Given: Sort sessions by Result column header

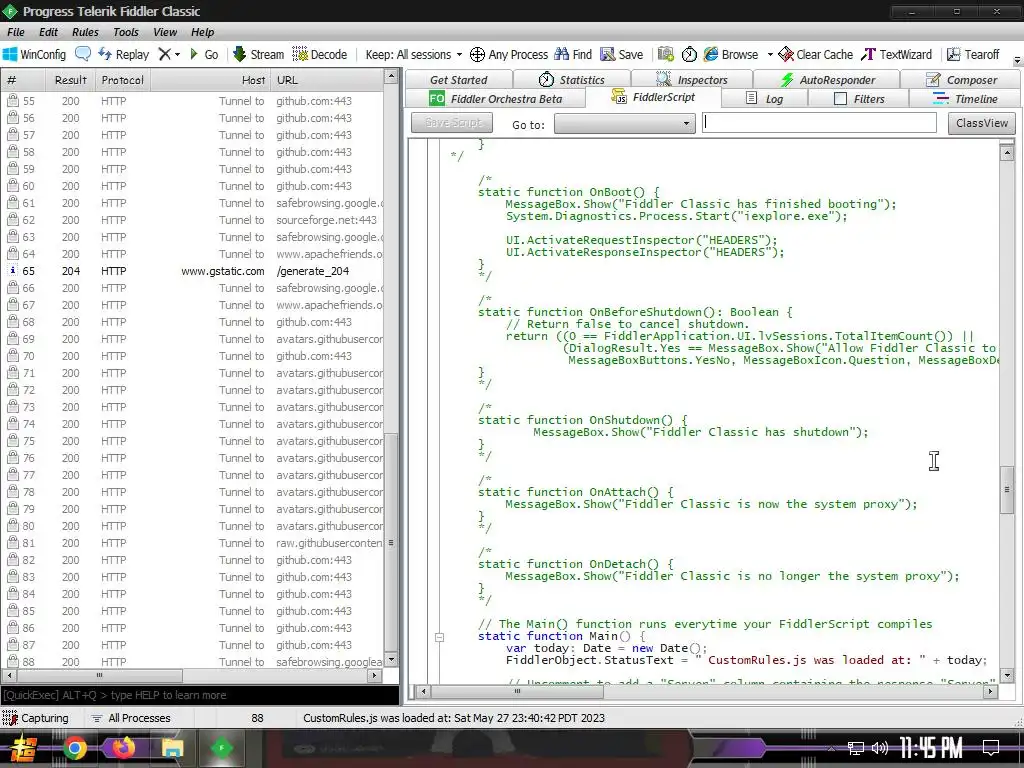Looking at the screenshot, I should tap(71, 80).
